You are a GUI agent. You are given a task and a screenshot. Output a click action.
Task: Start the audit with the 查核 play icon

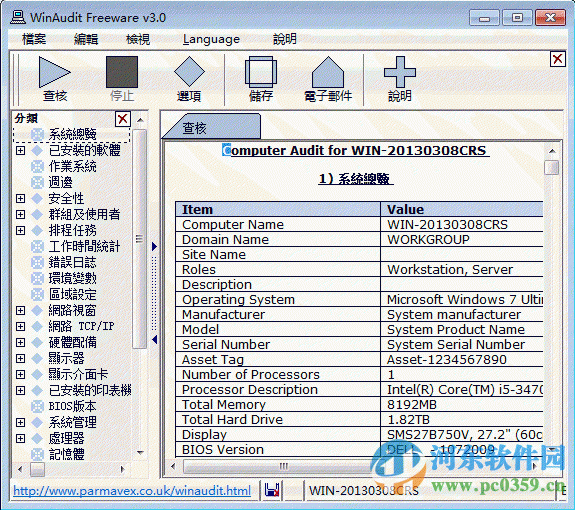(x=55, y=72)
